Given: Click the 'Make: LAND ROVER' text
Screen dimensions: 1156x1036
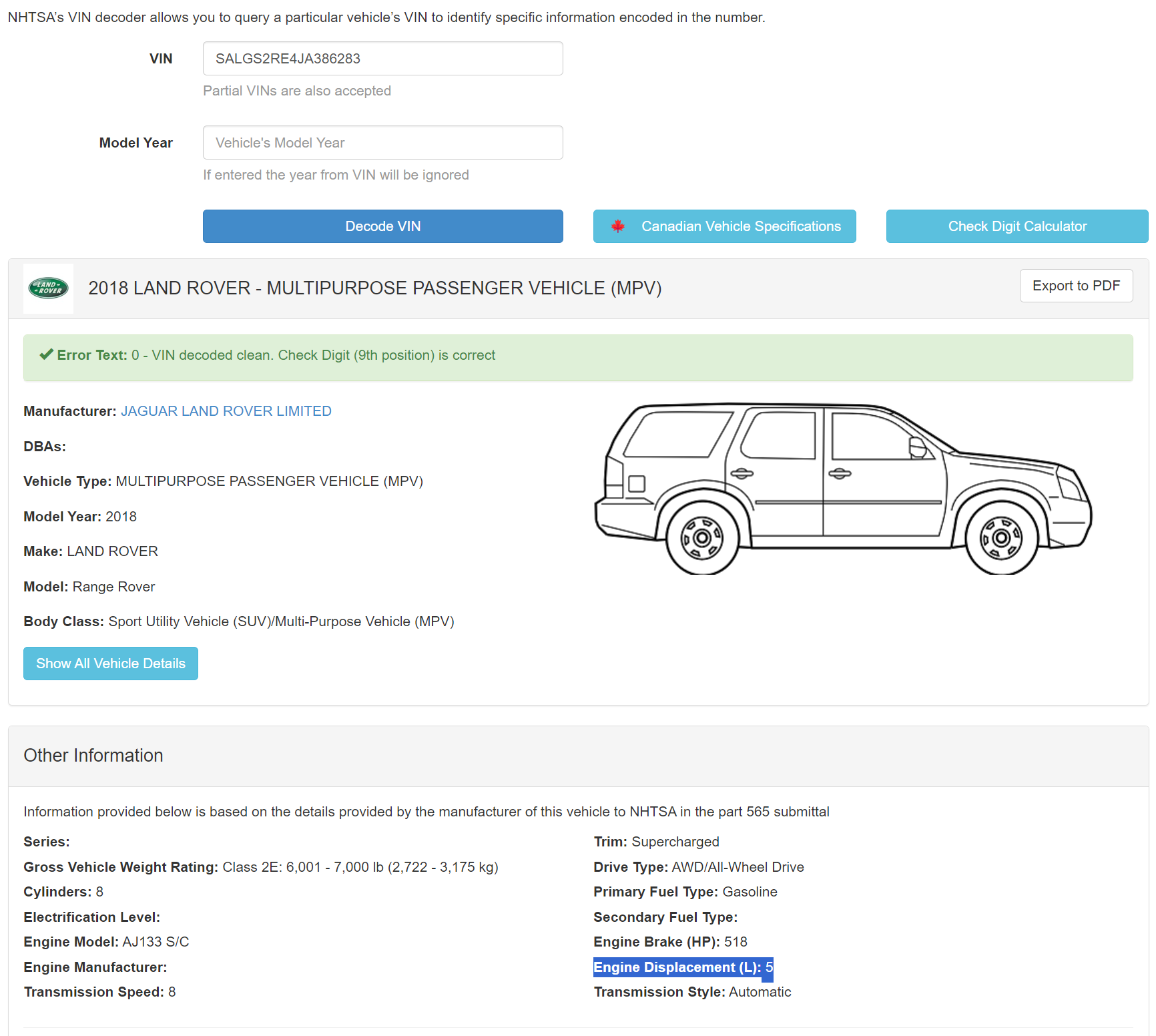Looking at the screenshot, I should (91, 551).
